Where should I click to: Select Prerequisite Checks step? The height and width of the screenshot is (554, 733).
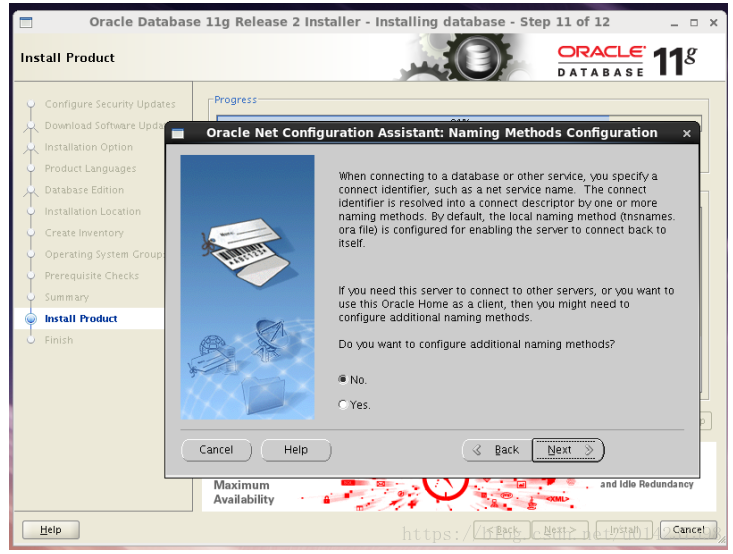tap(92, 276)
